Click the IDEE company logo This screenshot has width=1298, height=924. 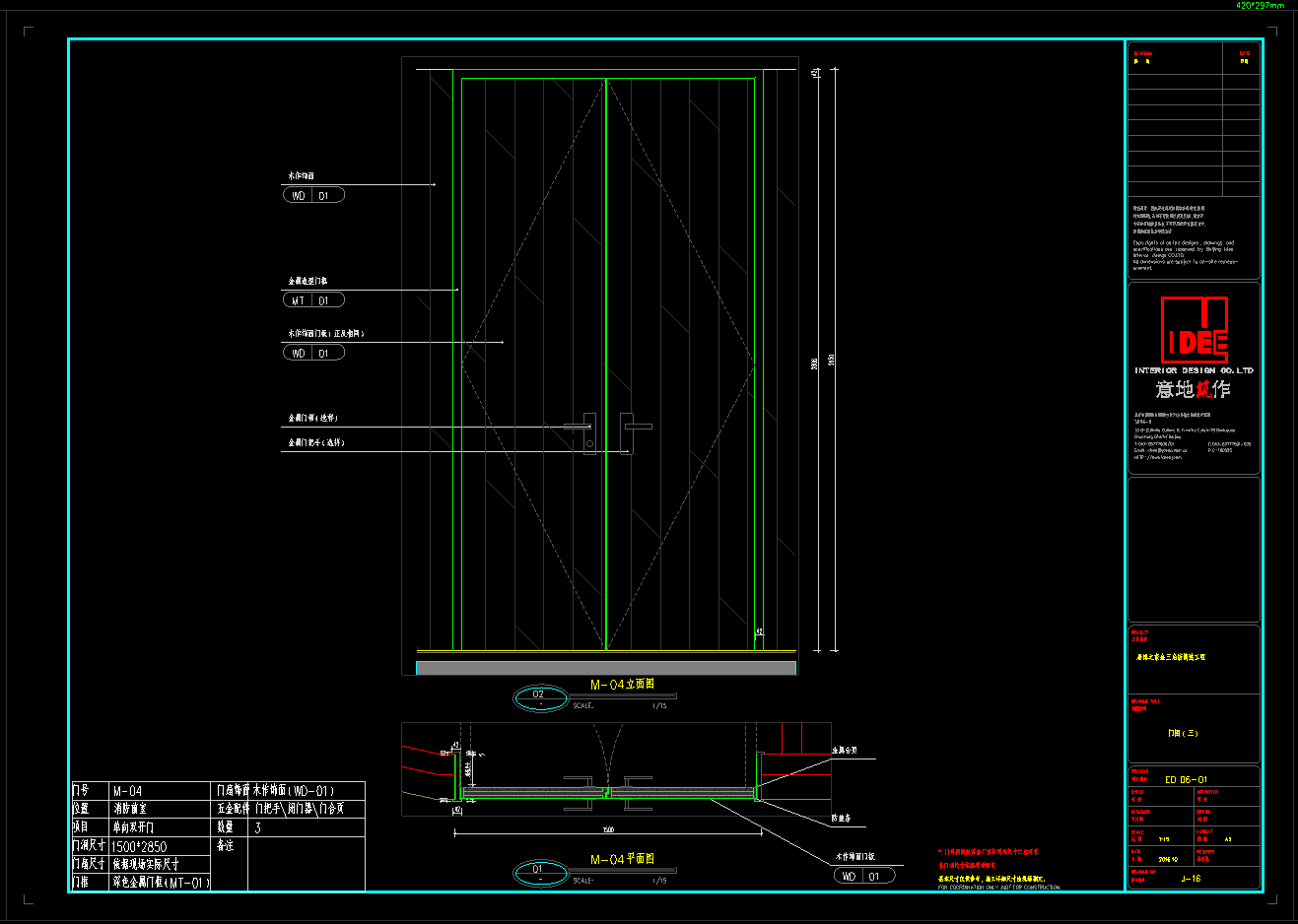click(1194, 330)
